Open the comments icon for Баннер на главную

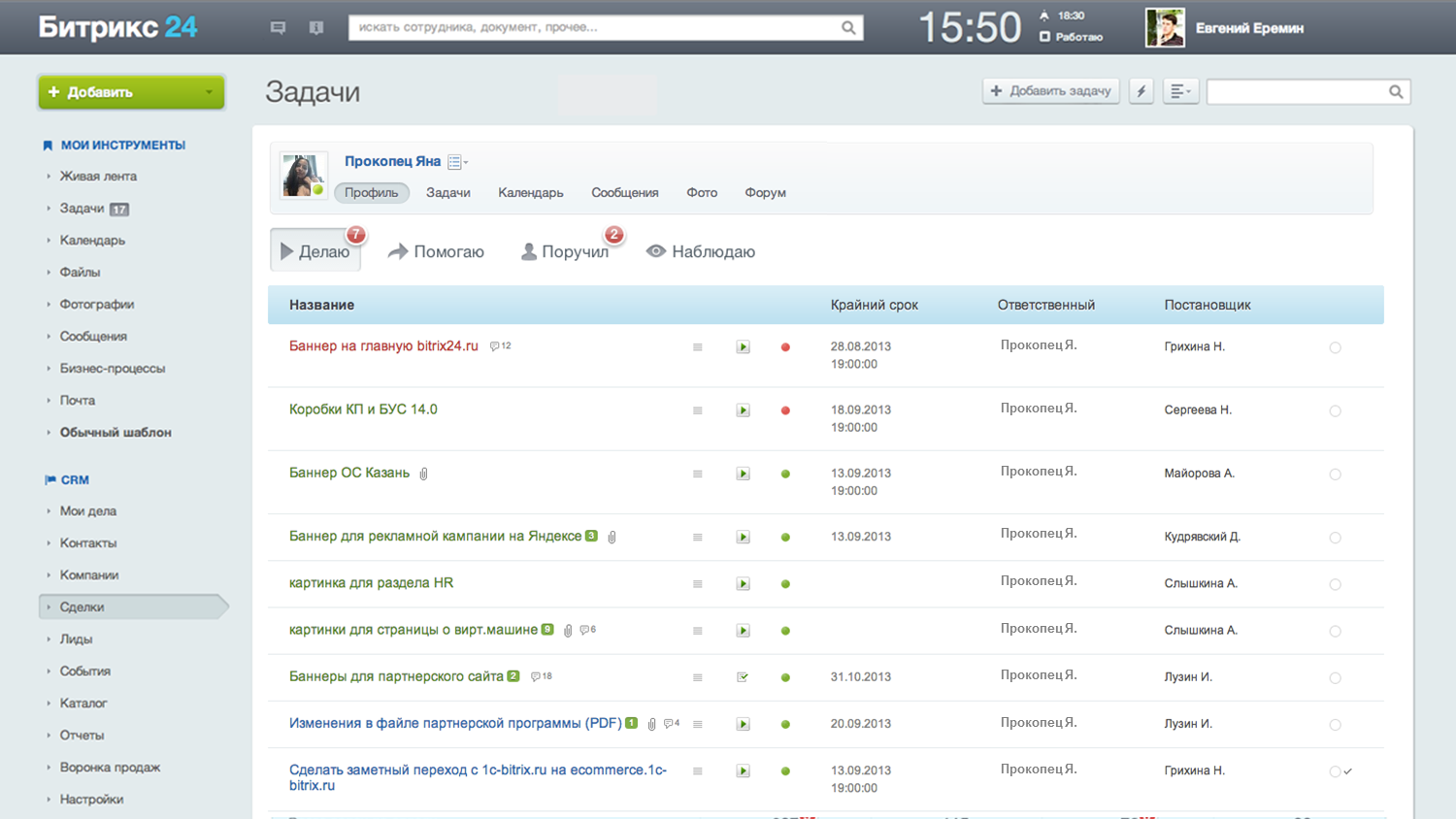coord(500,346)
